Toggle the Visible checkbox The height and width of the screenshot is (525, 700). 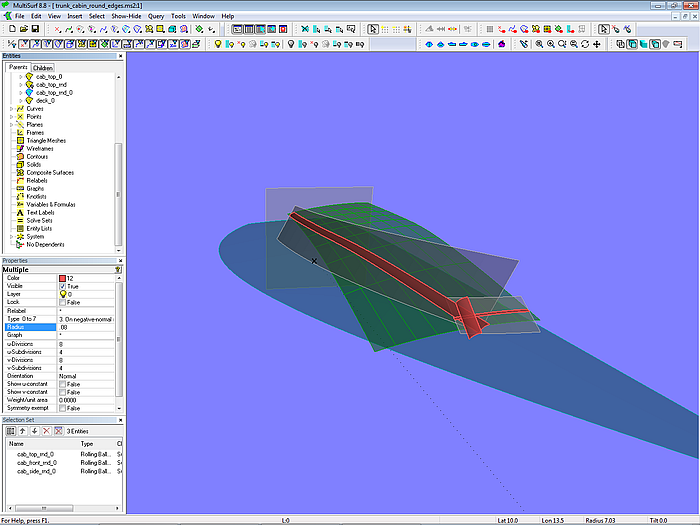pos(63,286)
